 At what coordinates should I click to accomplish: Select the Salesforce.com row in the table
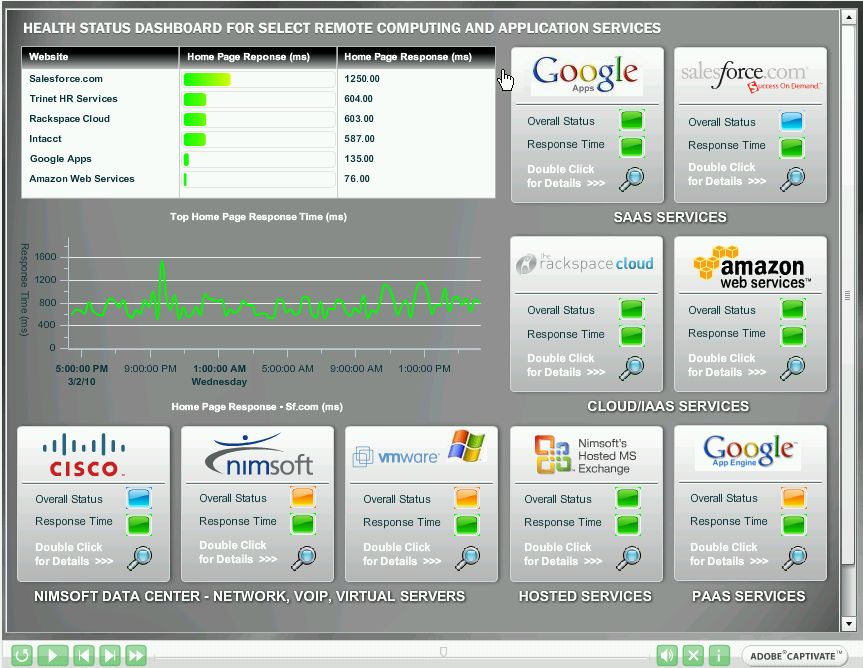(258, 79)
